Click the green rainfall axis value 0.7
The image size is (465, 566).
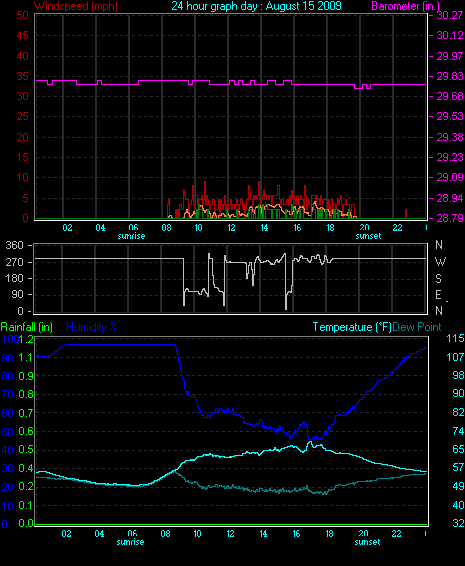(26, 413)
